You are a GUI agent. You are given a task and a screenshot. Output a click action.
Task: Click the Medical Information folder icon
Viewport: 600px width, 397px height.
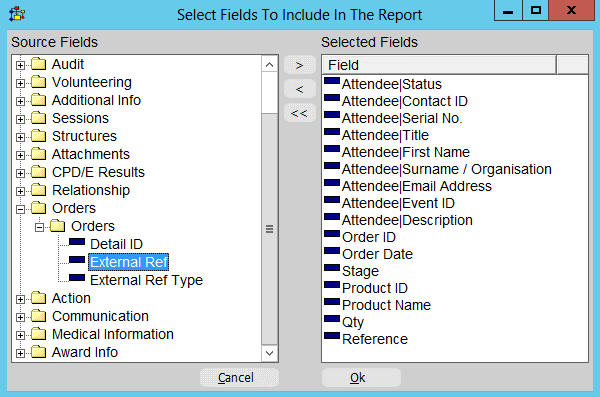tap(39, 333)
